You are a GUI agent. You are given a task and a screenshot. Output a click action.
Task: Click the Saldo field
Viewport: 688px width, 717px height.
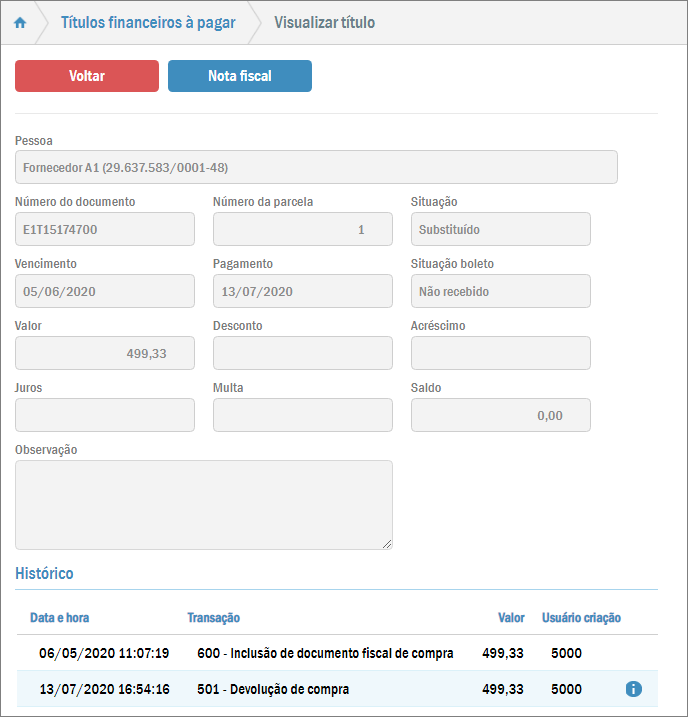pyautogui.click(x=500, y=415)
